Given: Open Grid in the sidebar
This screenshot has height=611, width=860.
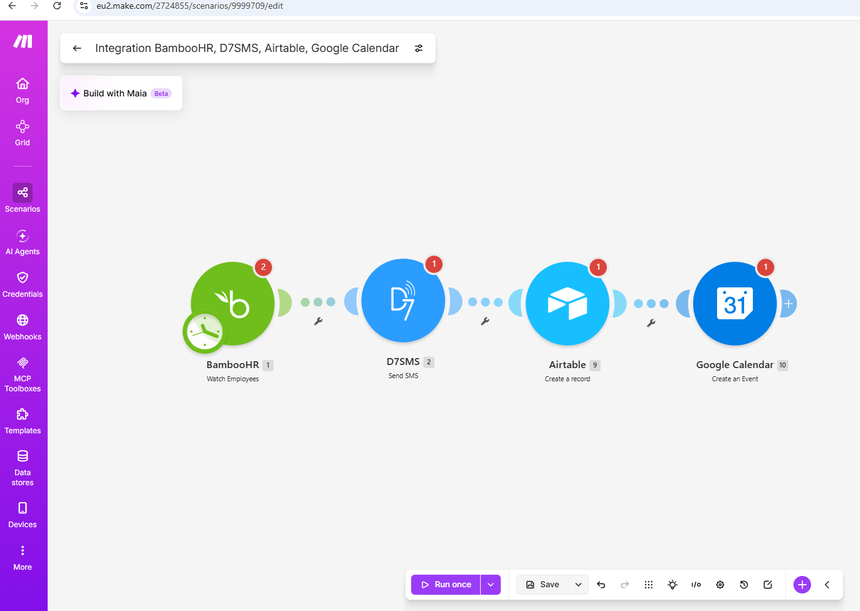Looking at the screenshot, I should tap(22, 133).
